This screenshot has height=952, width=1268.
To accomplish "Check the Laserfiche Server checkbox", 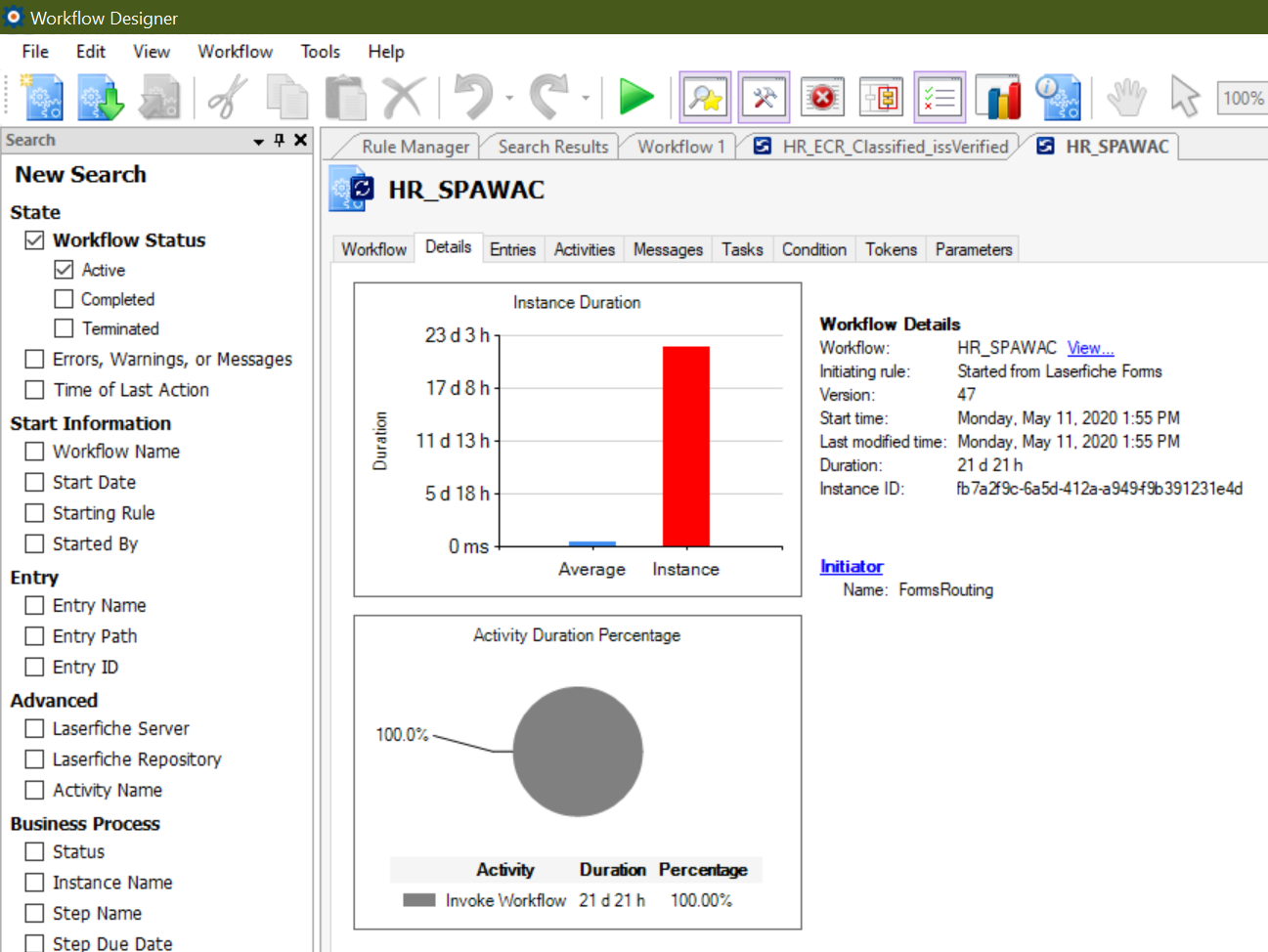I will tap(35, 728).
